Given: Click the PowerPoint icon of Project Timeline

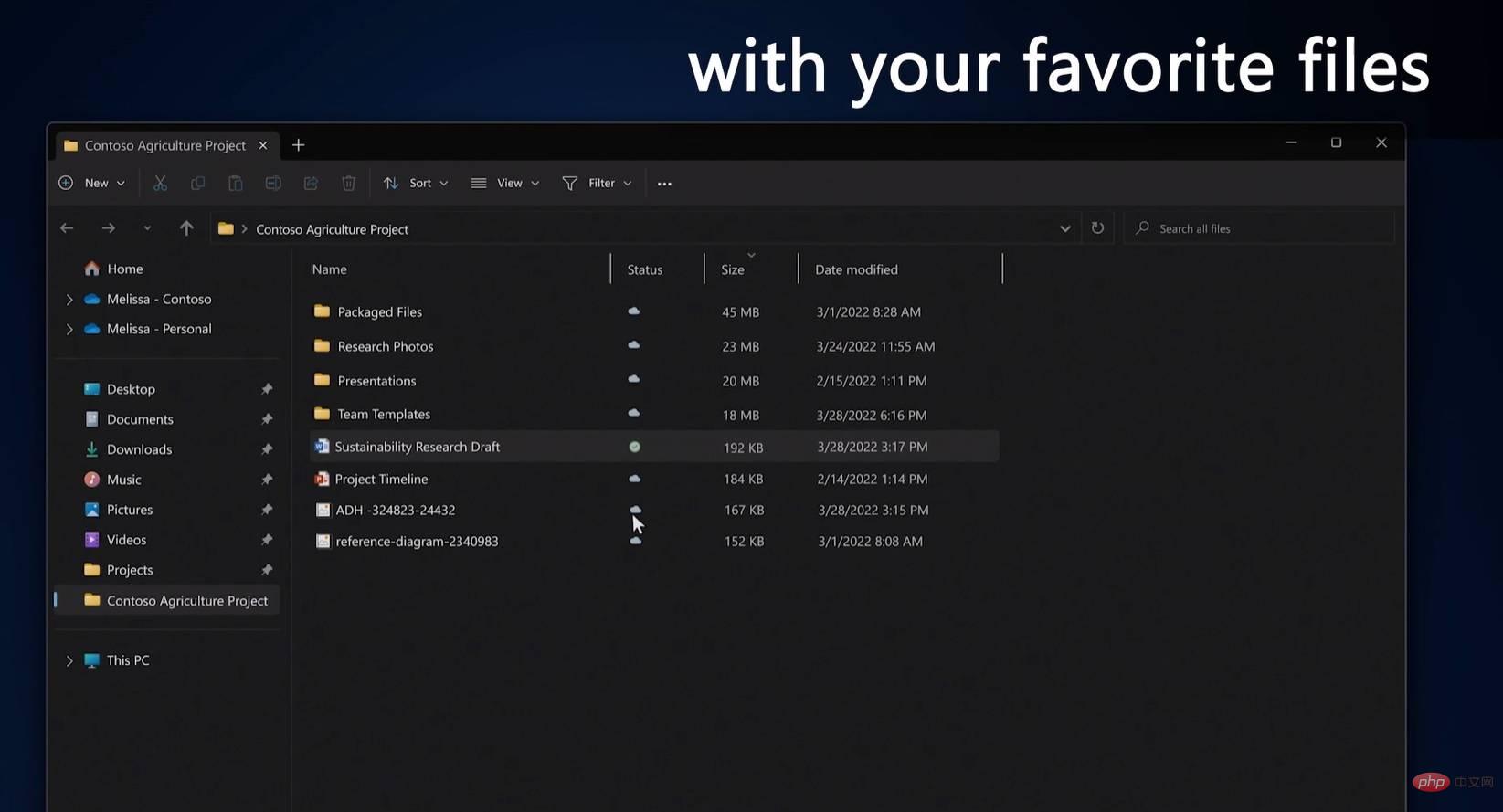Looking at the screenshot, I should [x=322, y=479].
